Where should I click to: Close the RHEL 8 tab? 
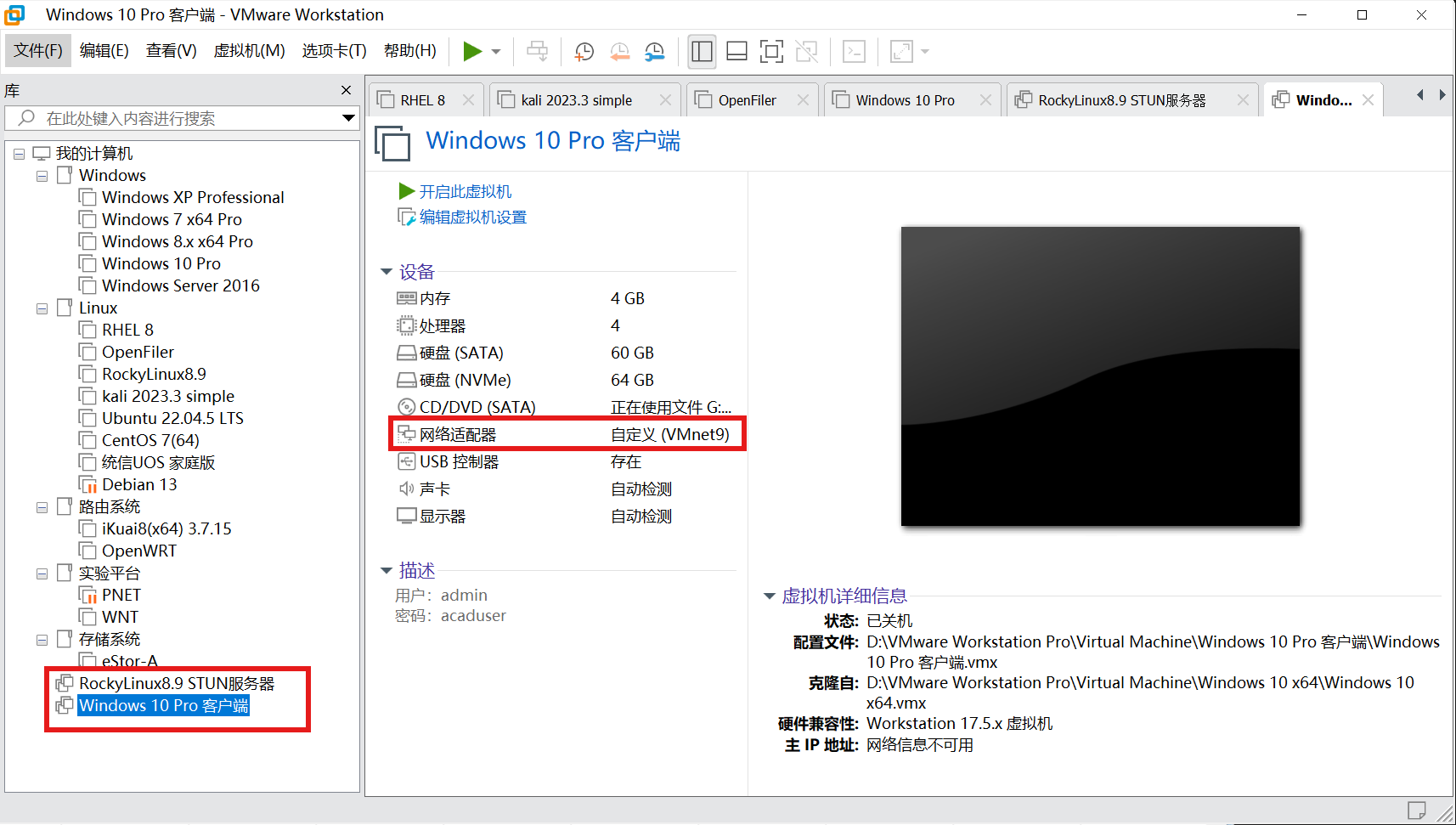coord(468,100)
